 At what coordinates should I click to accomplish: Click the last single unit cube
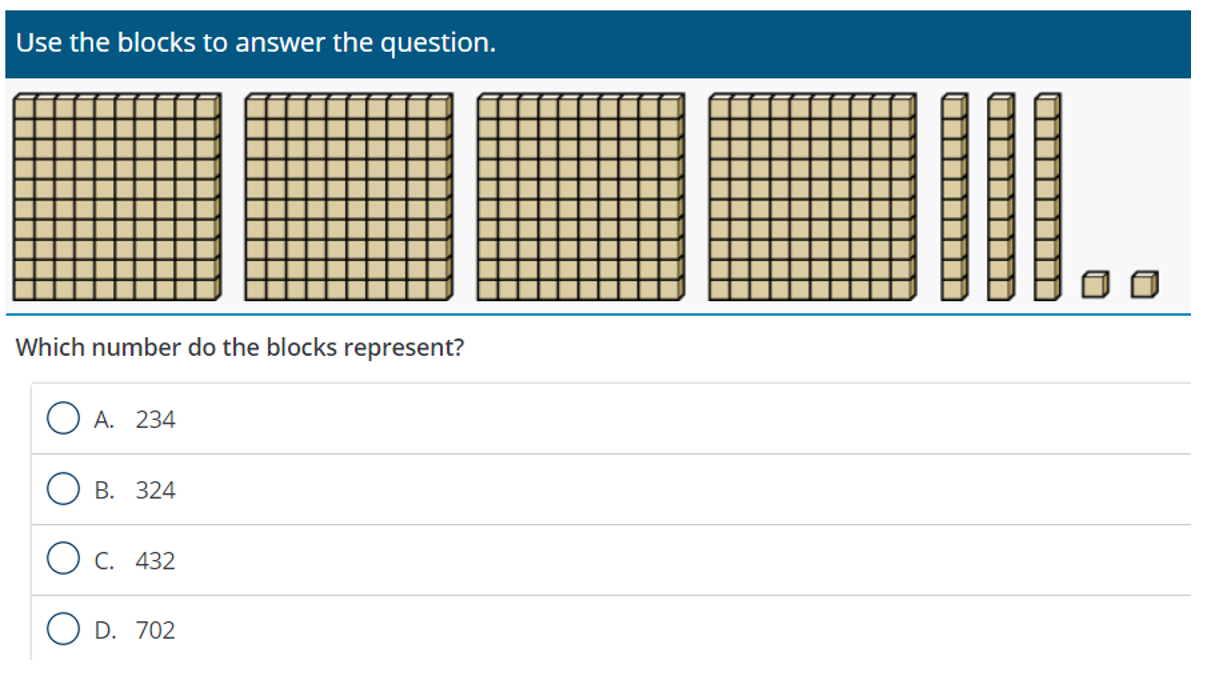[x=1144, y=285]
